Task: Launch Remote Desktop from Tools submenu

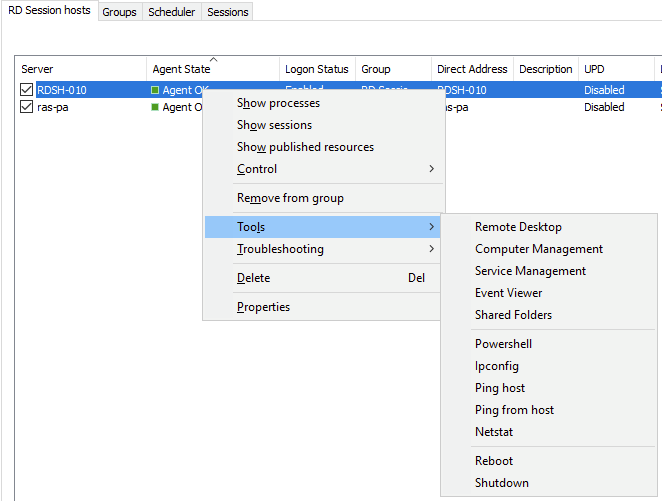Action: (549, 227)
